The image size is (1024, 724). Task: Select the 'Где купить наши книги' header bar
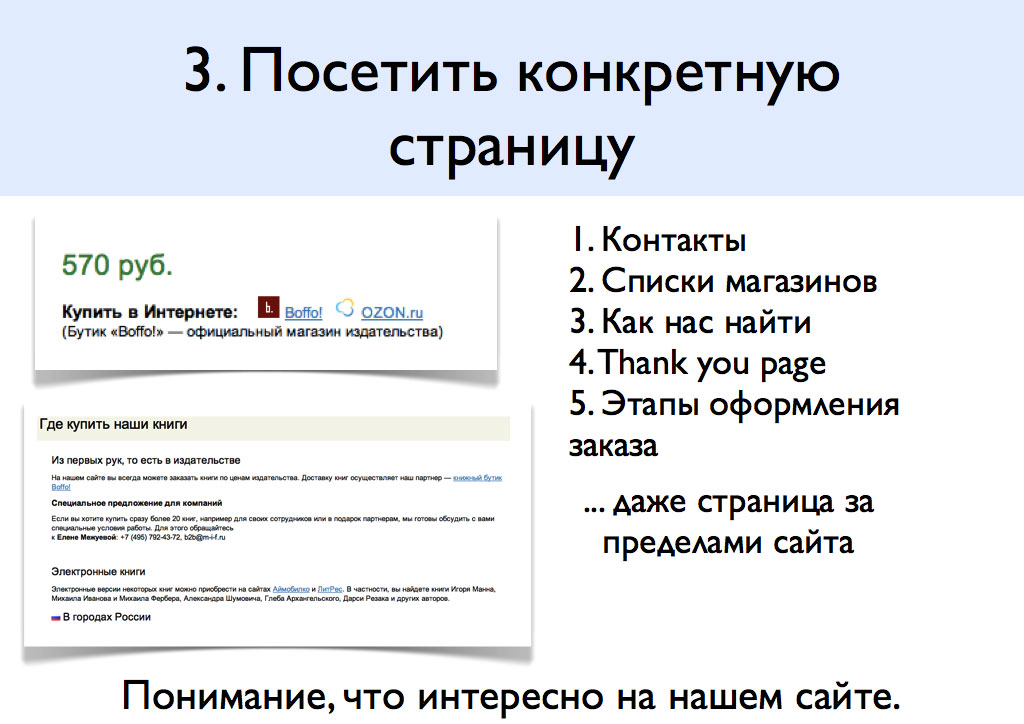point(272,425)
